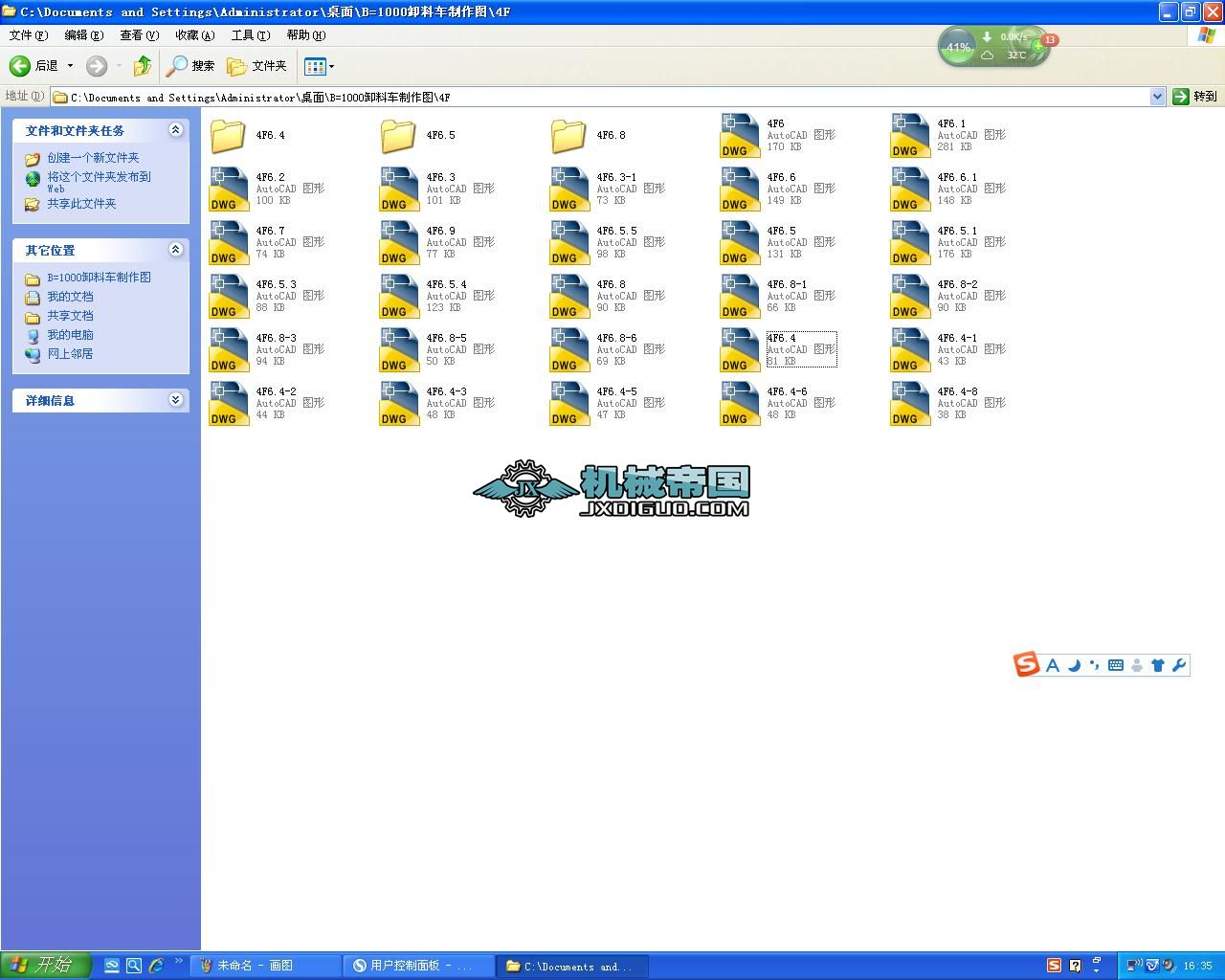
Task: Toggle half/full width moon icon on IME bar
Action: coord(1074,665)
